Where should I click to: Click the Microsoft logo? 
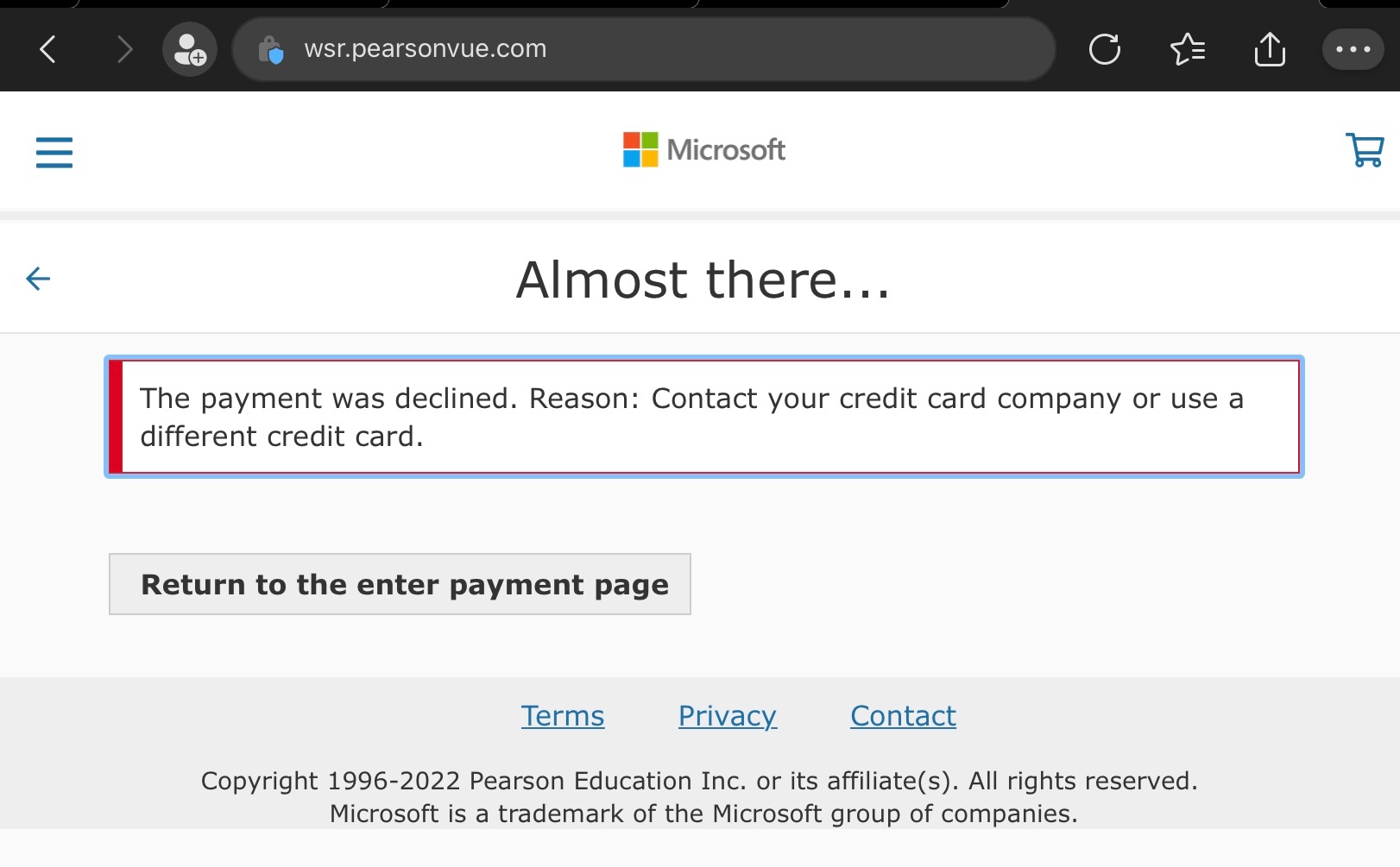click(703, 150)
